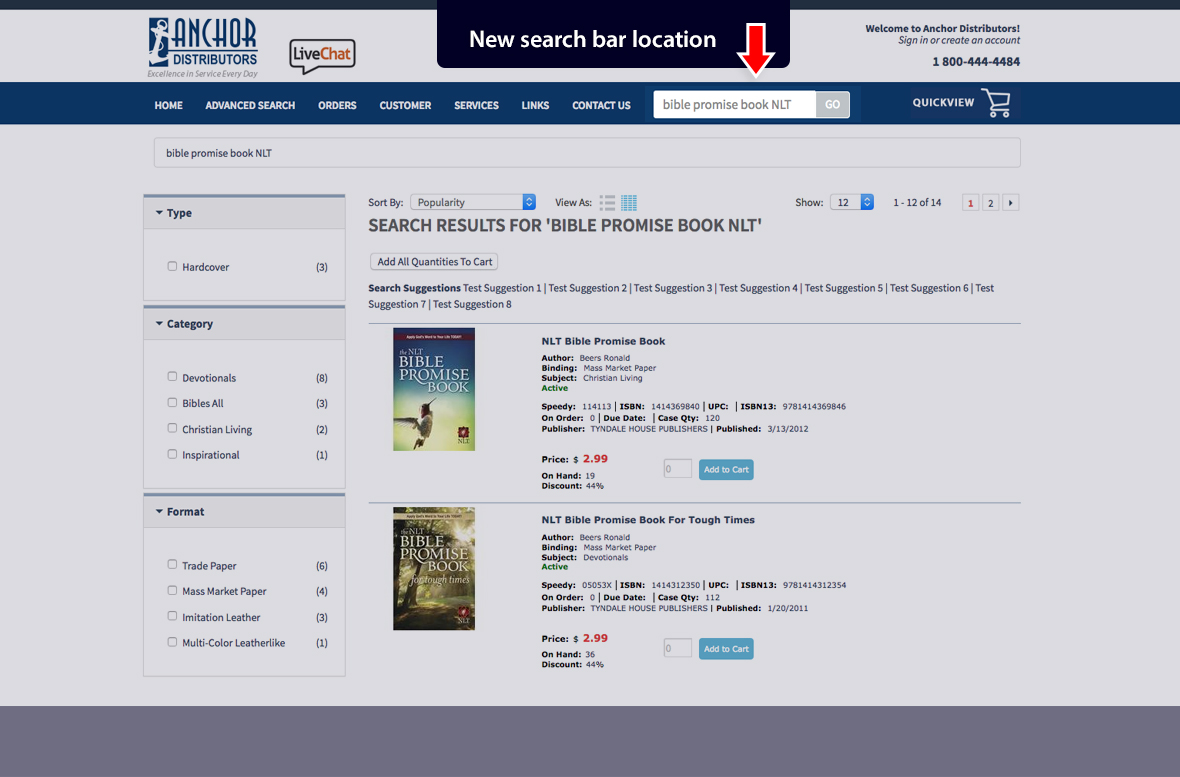1180x777 pixels.
Task: Open the Show 12 per page dropdown
Action: click(x=851, y=202)
